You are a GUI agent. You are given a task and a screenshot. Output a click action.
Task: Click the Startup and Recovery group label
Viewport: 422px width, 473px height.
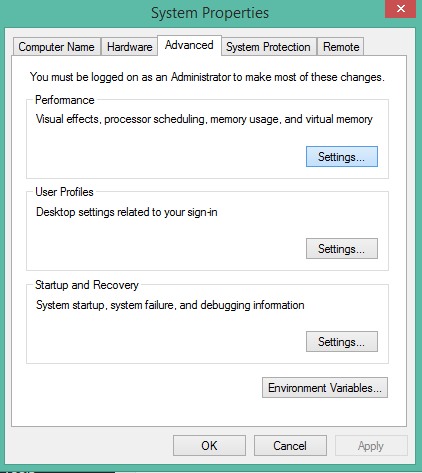pos(87,285)
